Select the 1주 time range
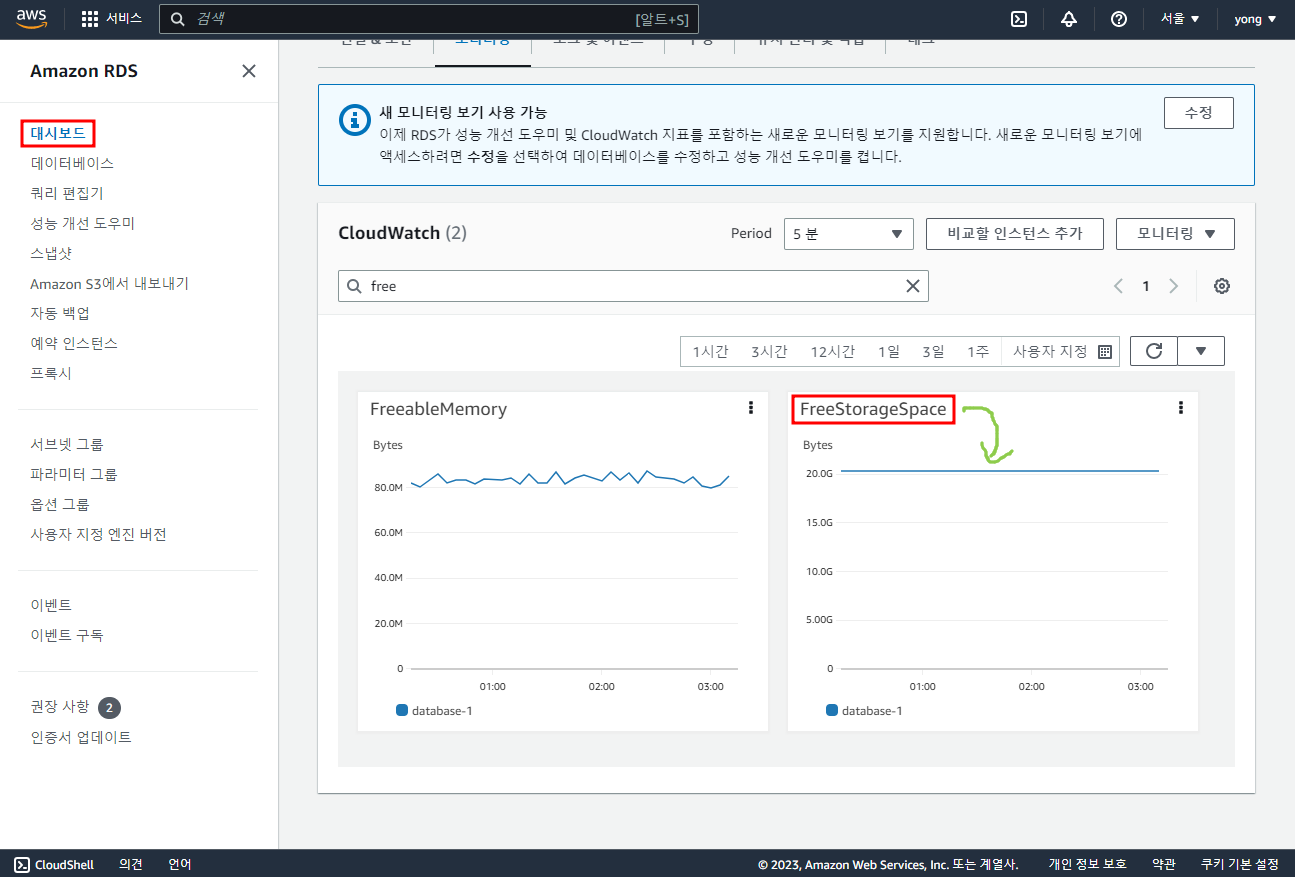Viewport: 1295px width, 877px height. click(x=978, y=352)
